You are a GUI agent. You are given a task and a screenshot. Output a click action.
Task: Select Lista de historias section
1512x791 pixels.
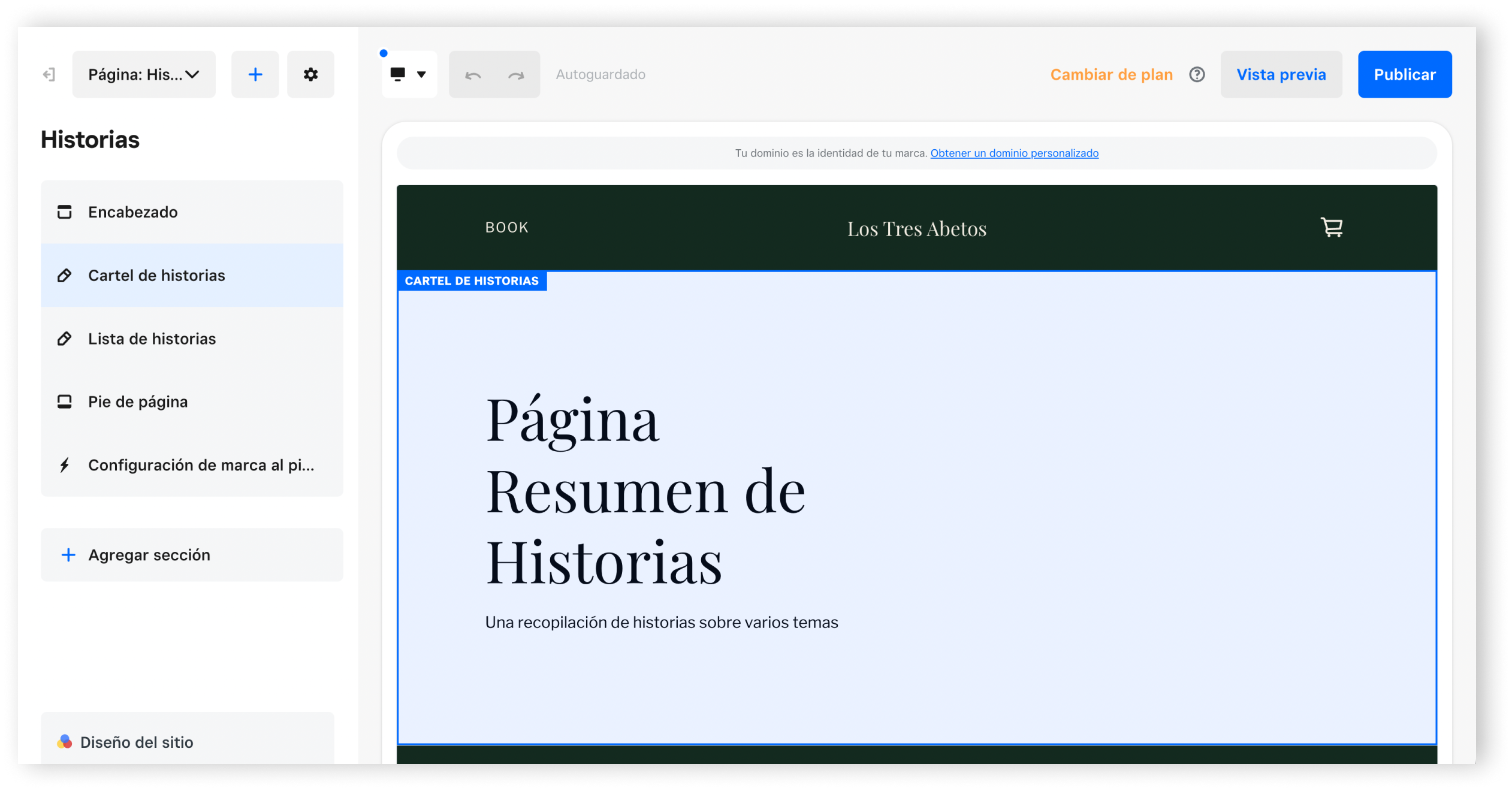192,339
